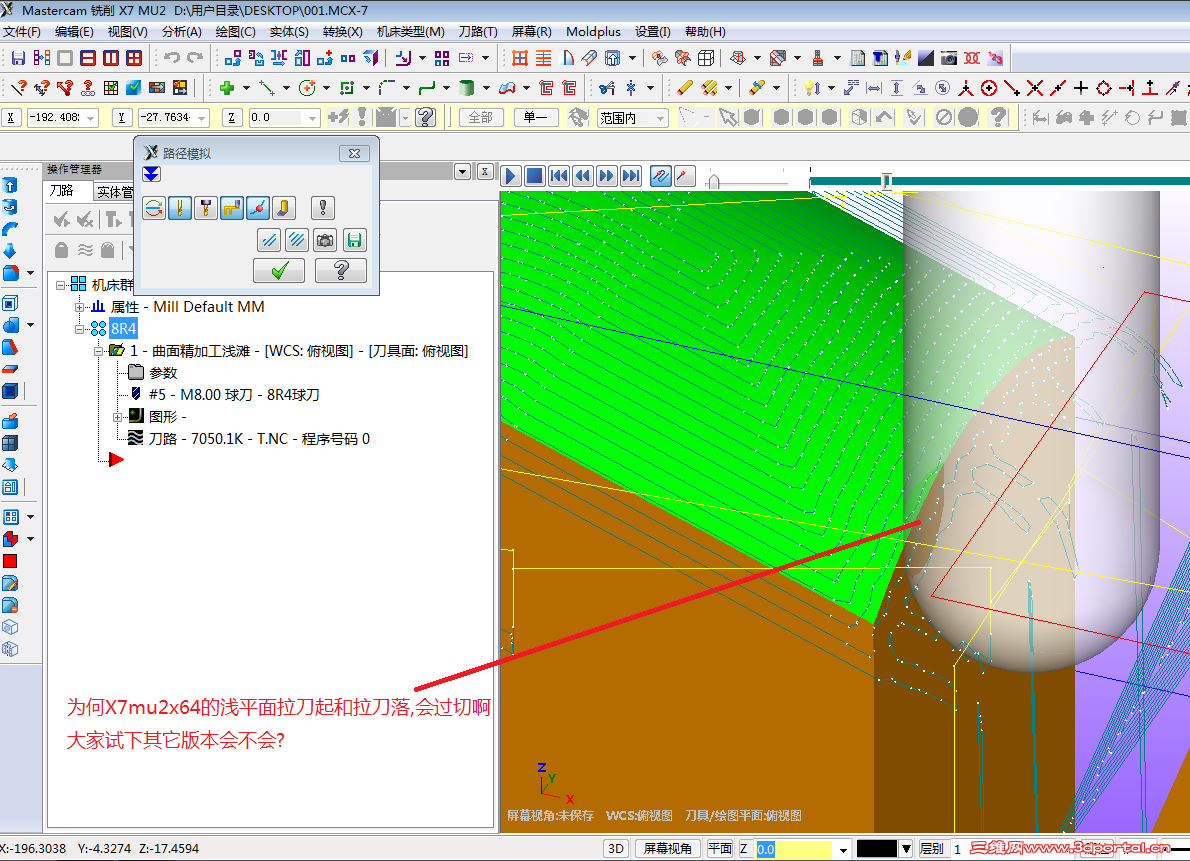Click the Create Surface icon
This screenshot has height=861, width=1190.
tap(507, 88)
